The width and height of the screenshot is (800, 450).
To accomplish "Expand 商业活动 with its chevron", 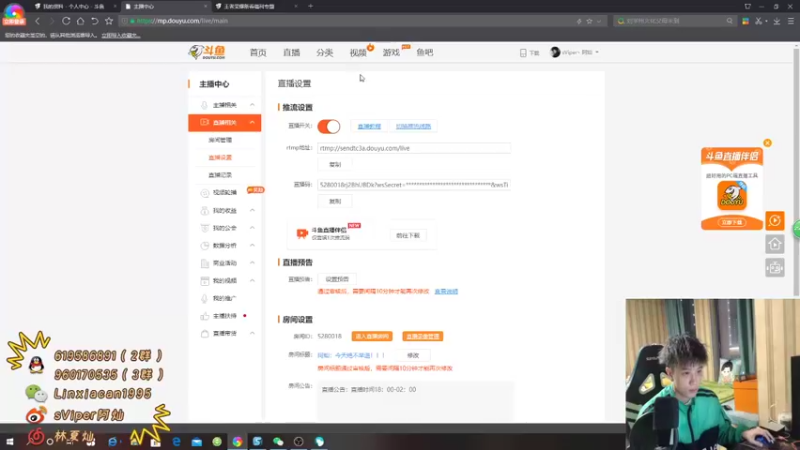I will click(252, 263).
